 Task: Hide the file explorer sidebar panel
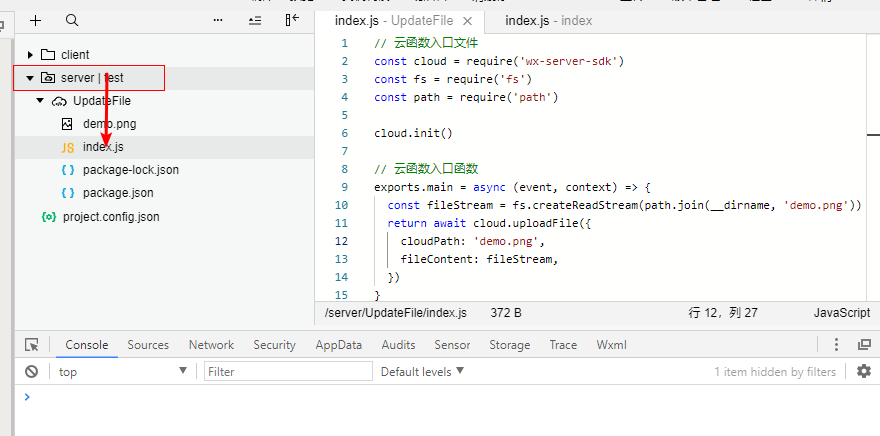(x=292, y=20)
